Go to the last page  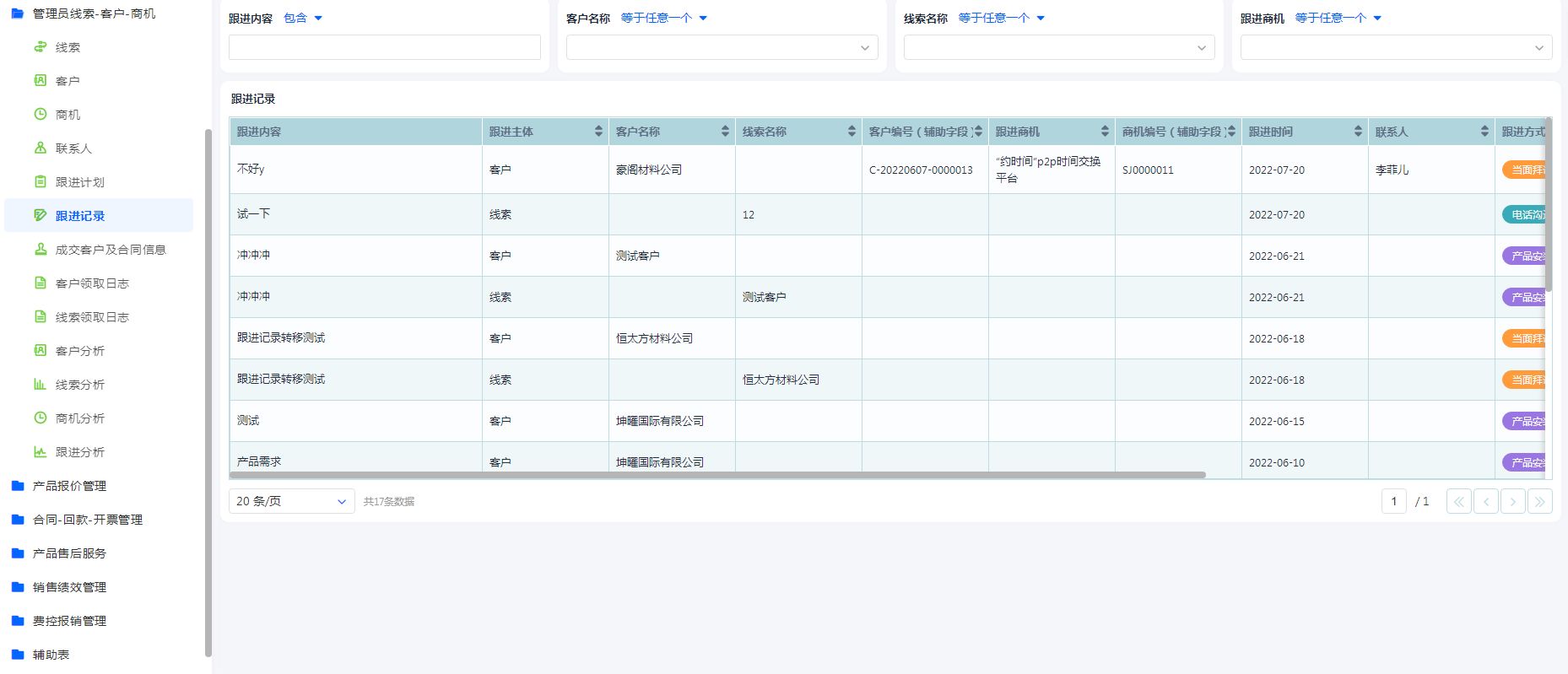[1539, 501]
